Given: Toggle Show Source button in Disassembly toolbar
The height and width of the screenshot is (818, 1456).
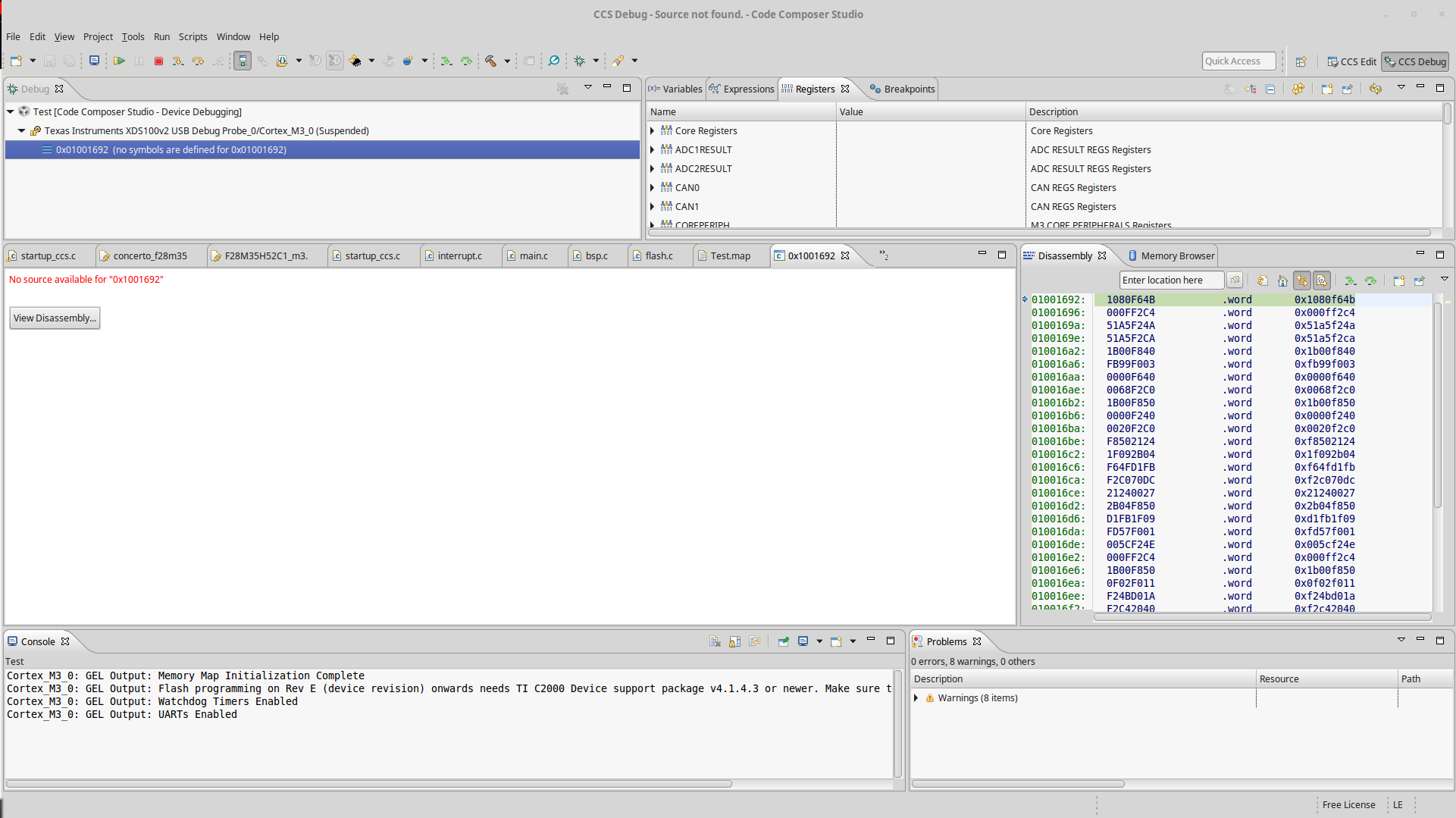Looking at the screenshot, I should pos(1322,281).
